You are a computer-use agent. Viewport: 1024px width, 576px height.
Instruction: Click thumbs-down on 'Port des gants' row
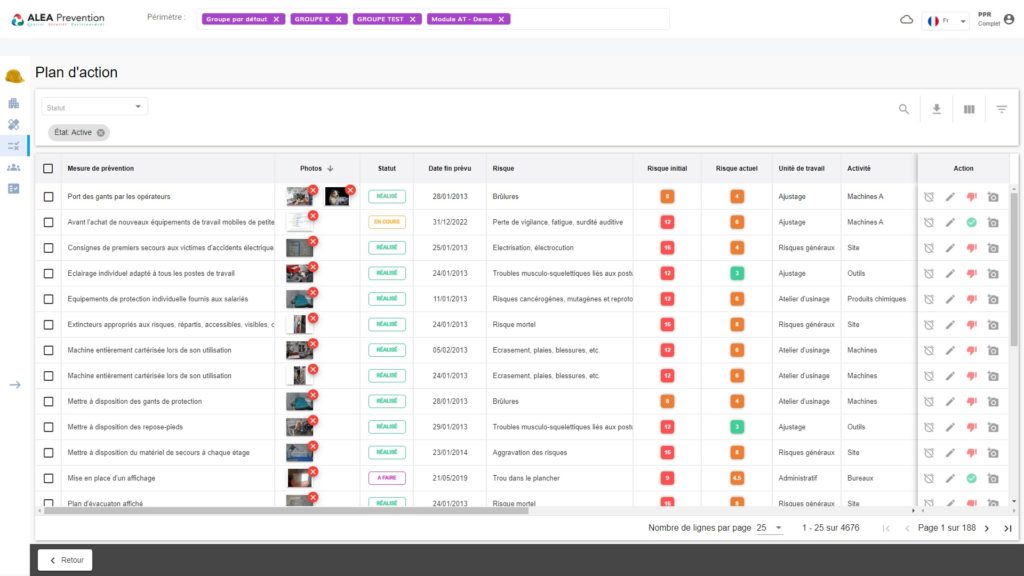[972, 197]
